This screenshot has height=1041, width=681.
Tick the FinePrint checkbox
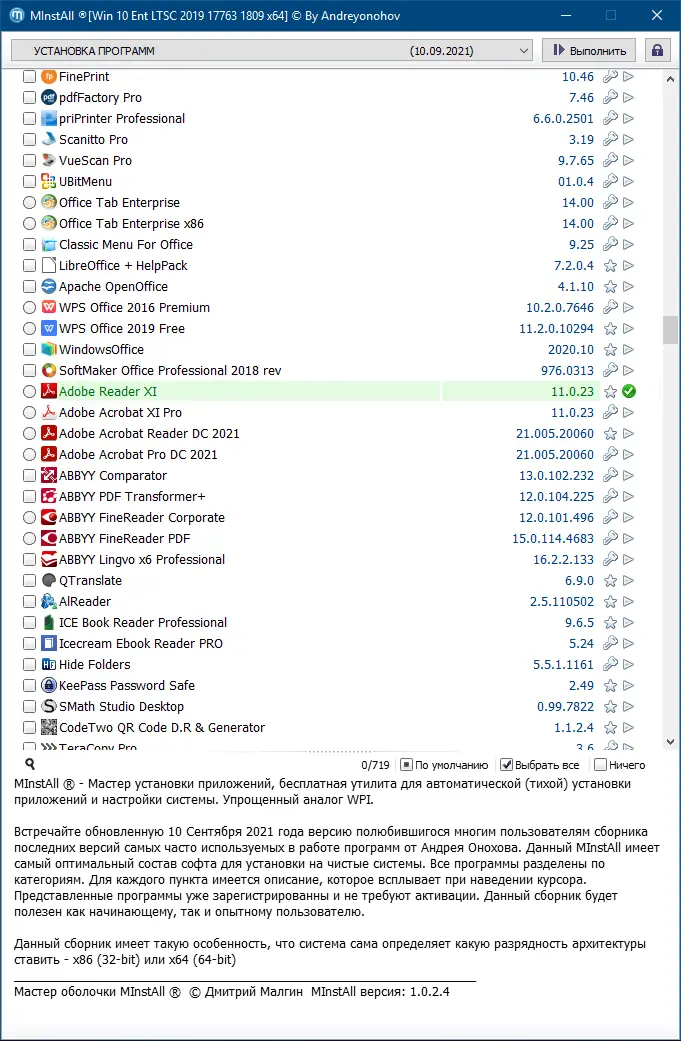(29, 76)
